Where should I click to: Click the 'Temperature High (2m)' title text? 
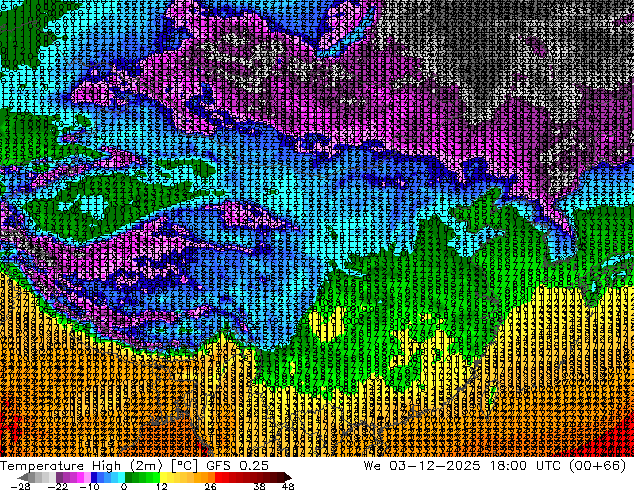pyautogui.click(x=81, y=466)
